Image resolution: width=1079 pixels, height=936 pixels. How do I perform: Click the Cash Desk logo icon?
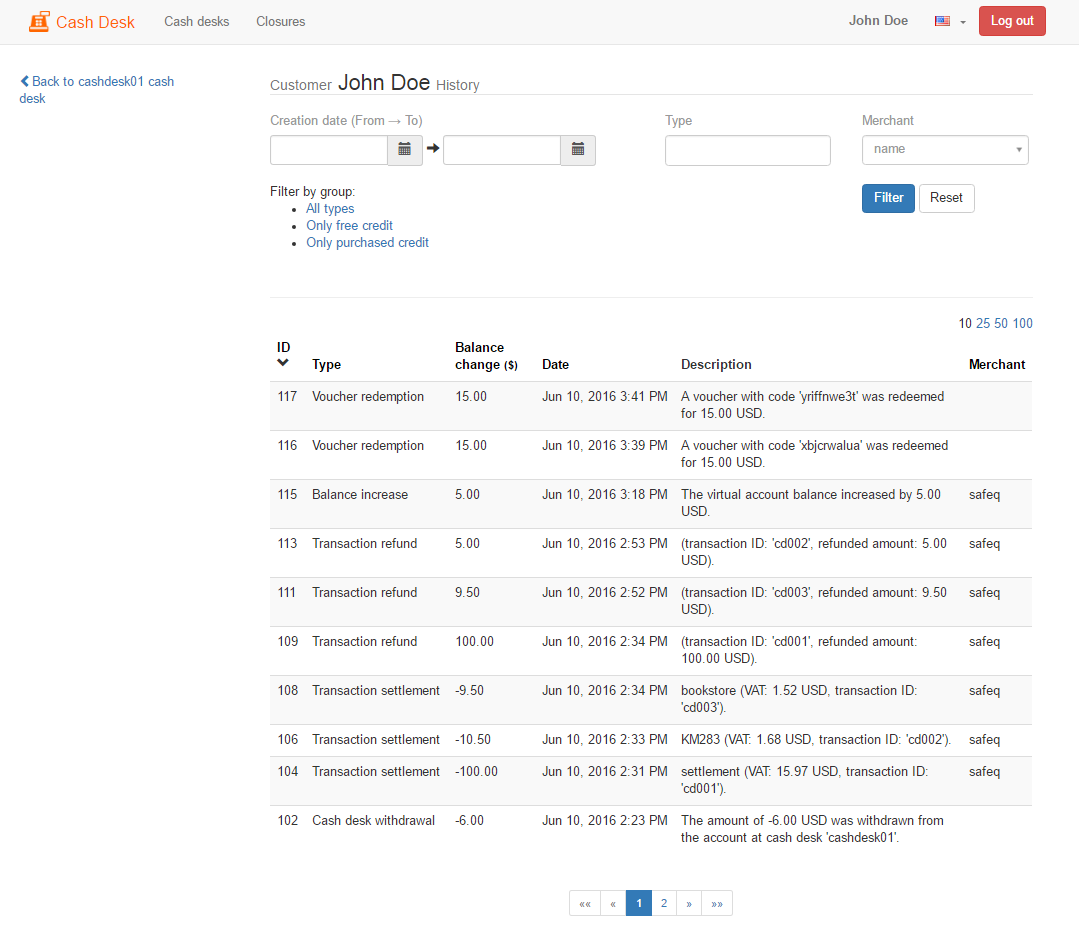(x=39, y=21)
